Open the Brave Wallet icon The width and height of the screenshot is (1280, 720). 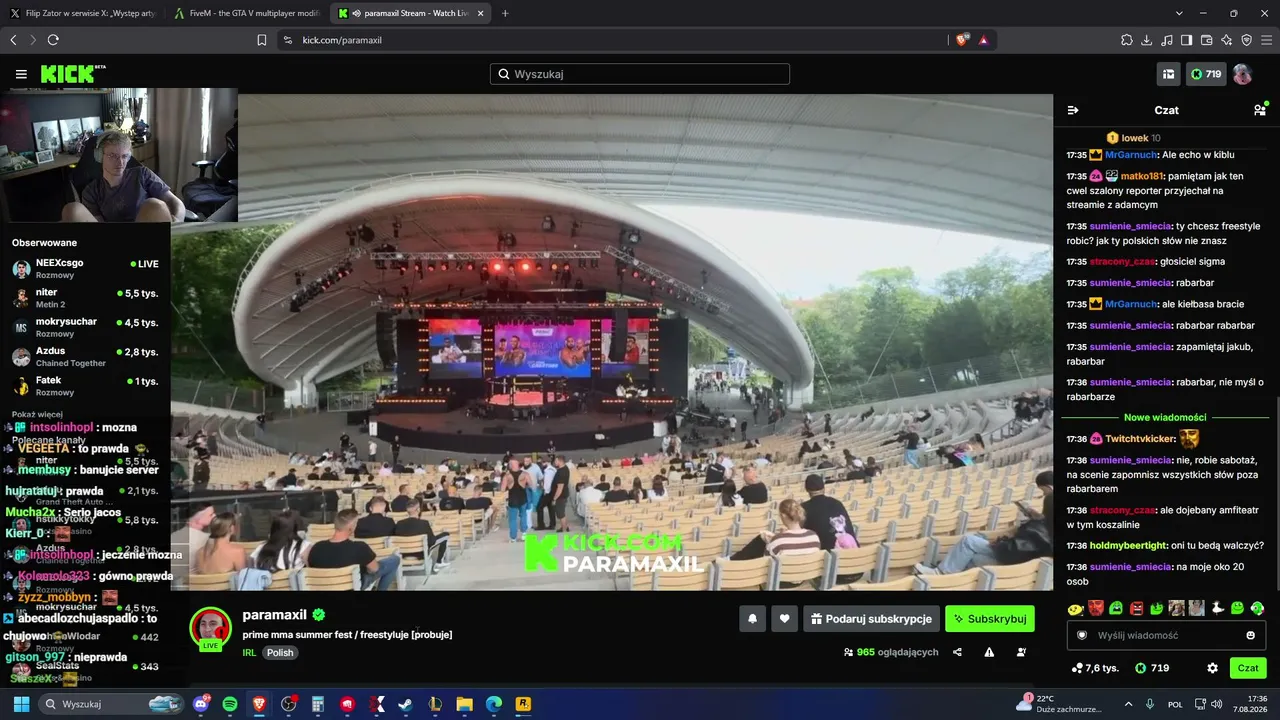tap(1206, 40)
